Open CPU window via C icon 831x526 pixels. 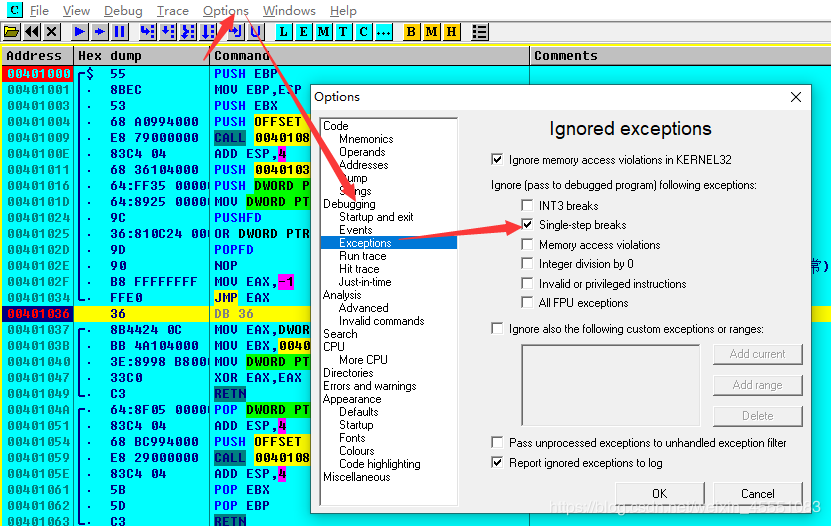pyautogui.click(x=364, y=32)
